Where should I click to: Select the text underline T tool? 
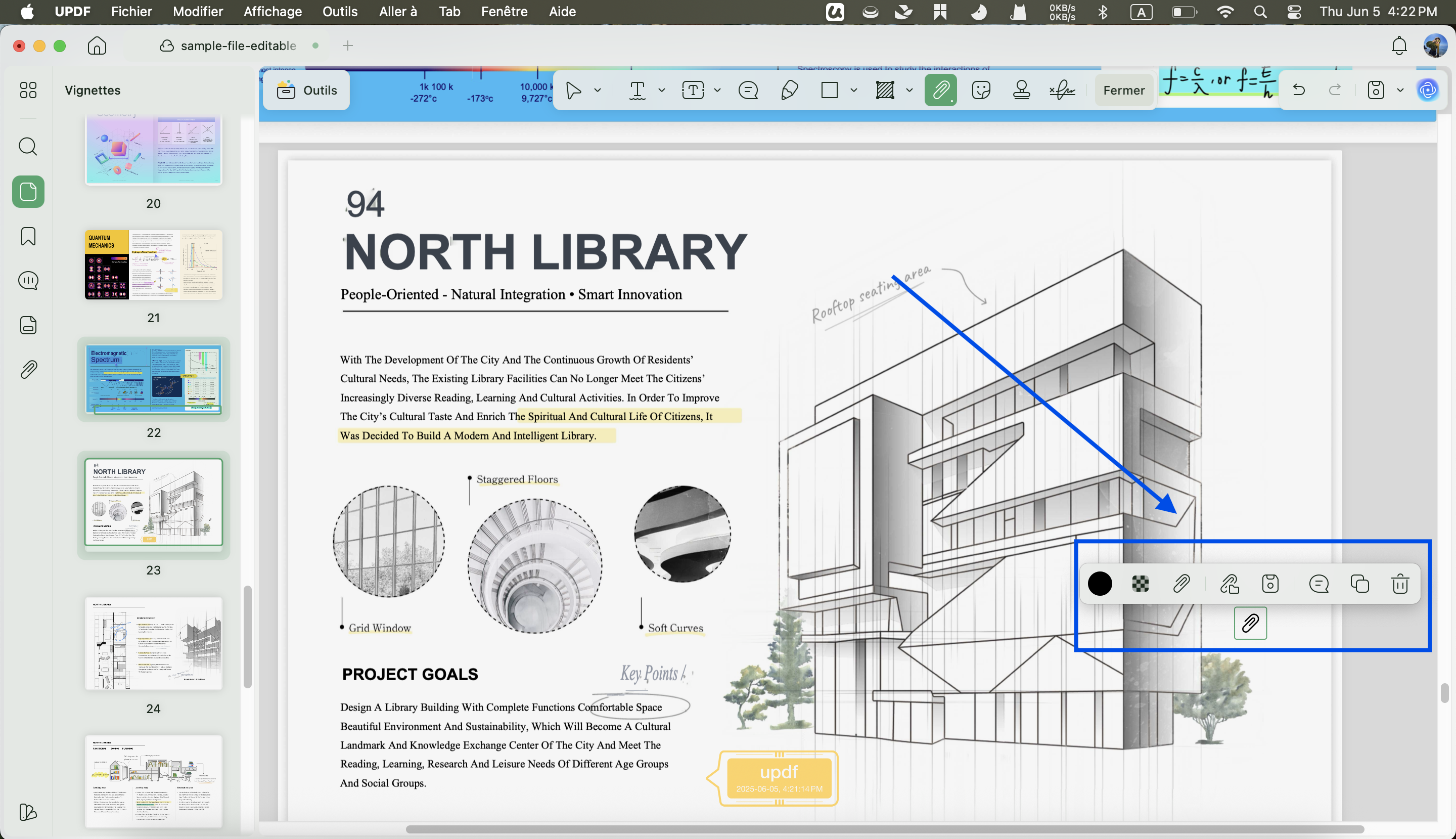[x=637, y=91]
